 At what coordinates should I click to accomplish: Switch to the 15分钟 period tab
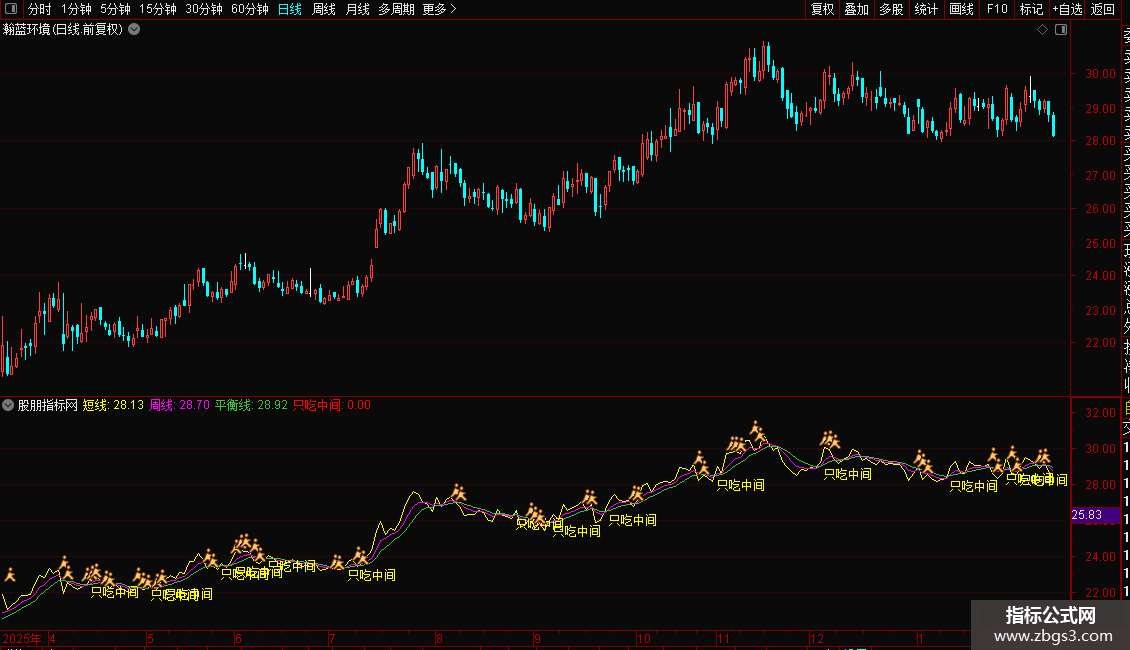pyautogui.click(x=158, y=9)
